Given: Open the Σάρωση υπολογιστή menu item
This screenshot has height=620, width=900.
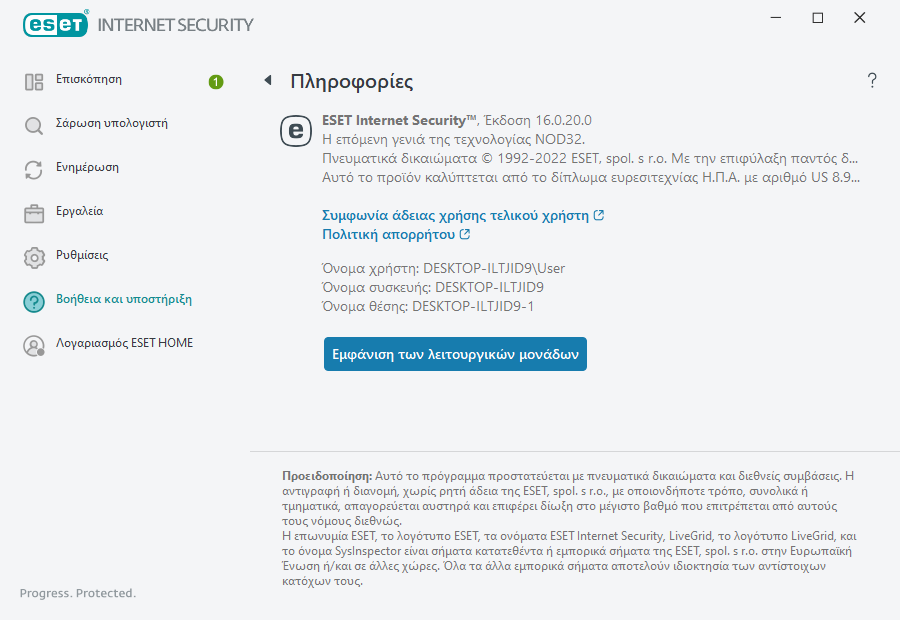Looking at the screenshot, I should [111, 124].
